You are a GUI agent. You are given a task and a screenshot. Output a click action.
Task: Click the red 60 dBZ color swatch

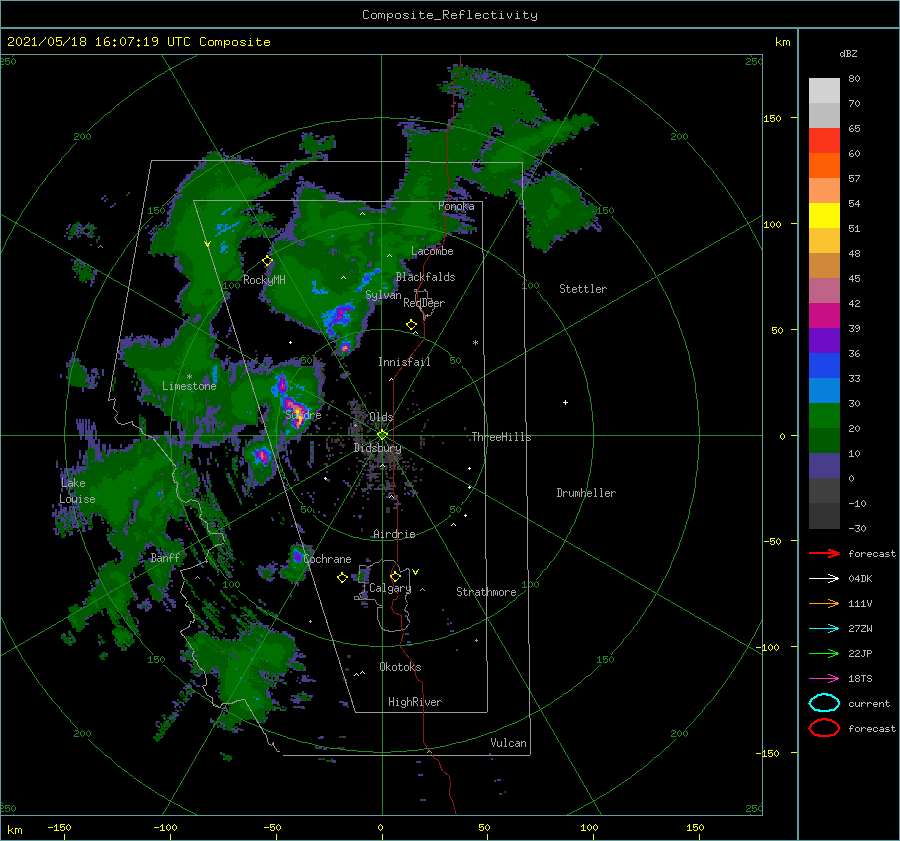tap(824, 141)
